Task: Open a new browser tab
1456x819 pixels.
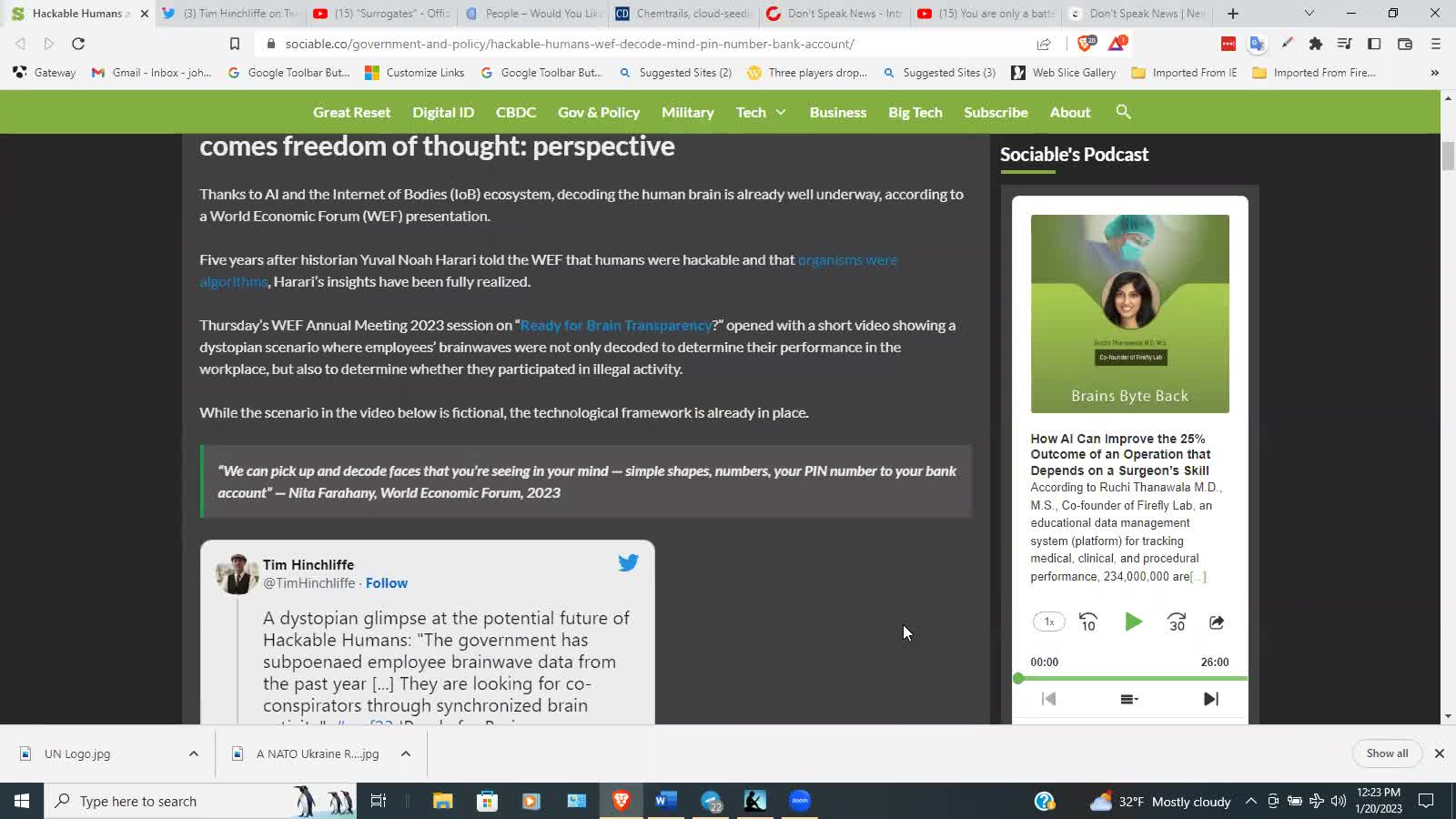Action: (1233, 14)
